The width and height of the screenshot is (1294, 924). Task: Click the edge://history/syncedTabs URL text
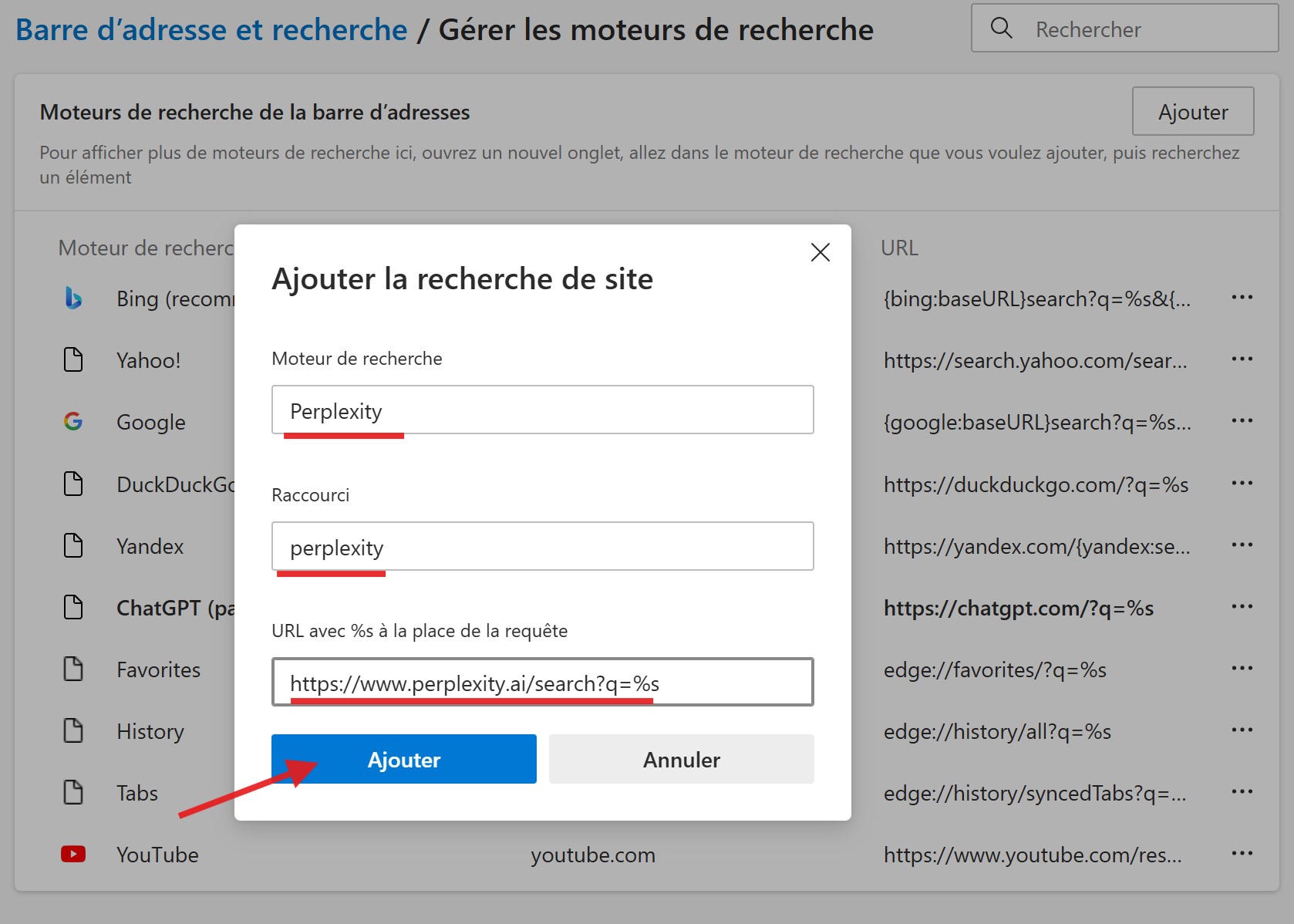point(1035,793)
